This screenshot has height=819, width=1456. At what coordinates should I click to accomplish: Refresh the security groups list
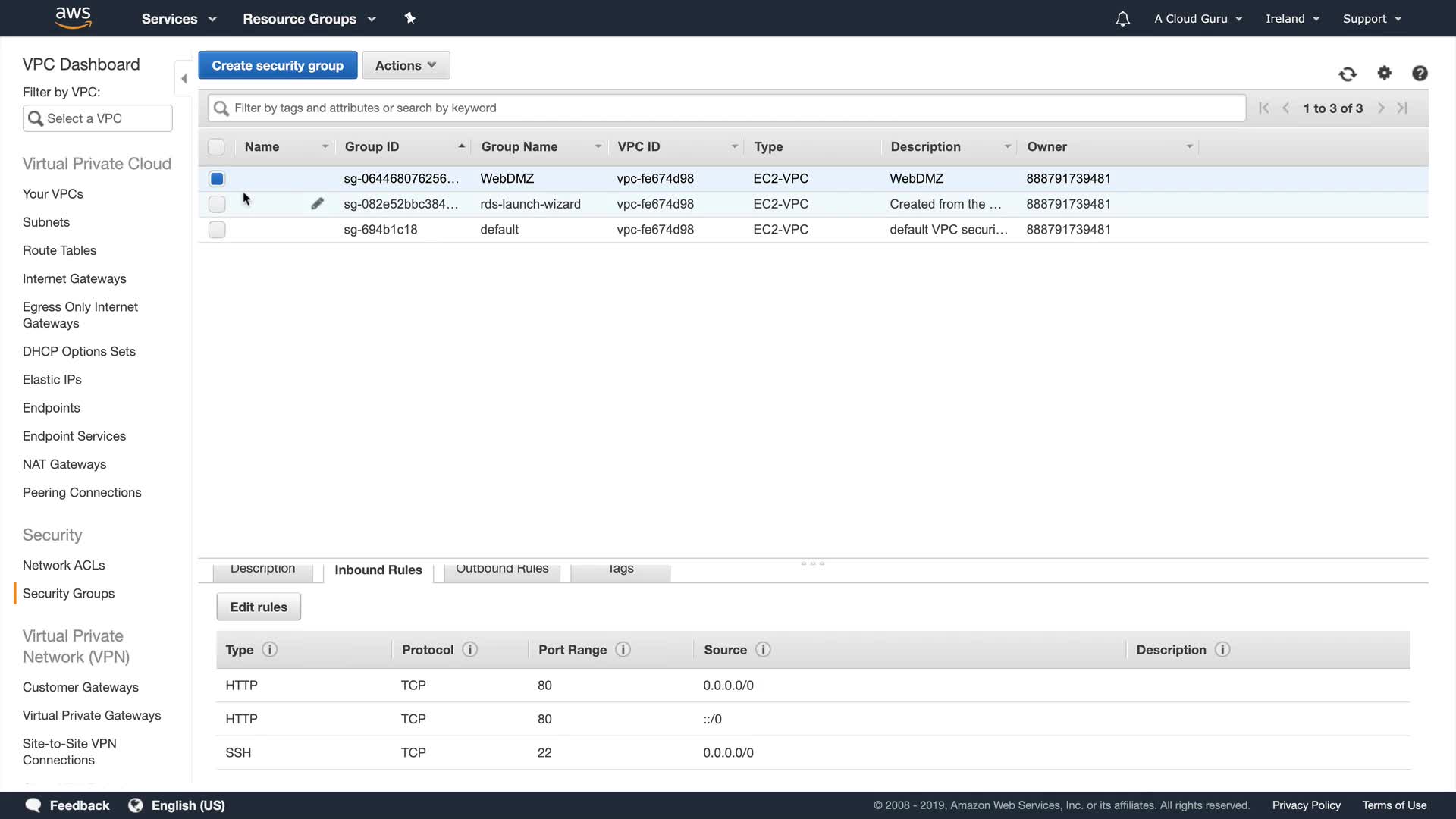pyautogui.click(x=1348, y=74)
